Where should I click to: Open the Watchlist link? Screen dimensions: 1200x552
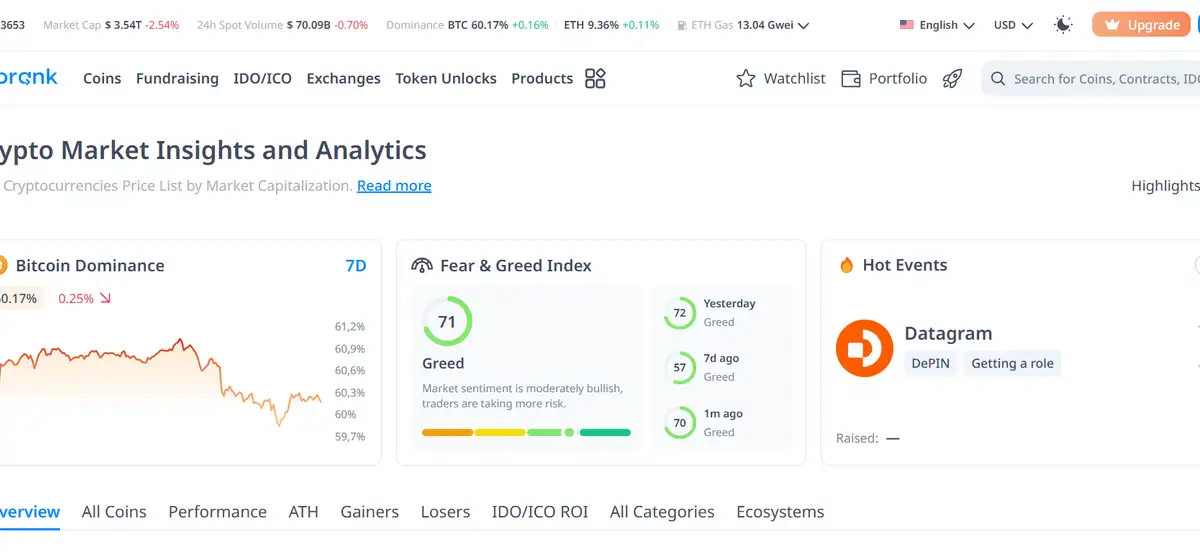(x=781, y=78)
